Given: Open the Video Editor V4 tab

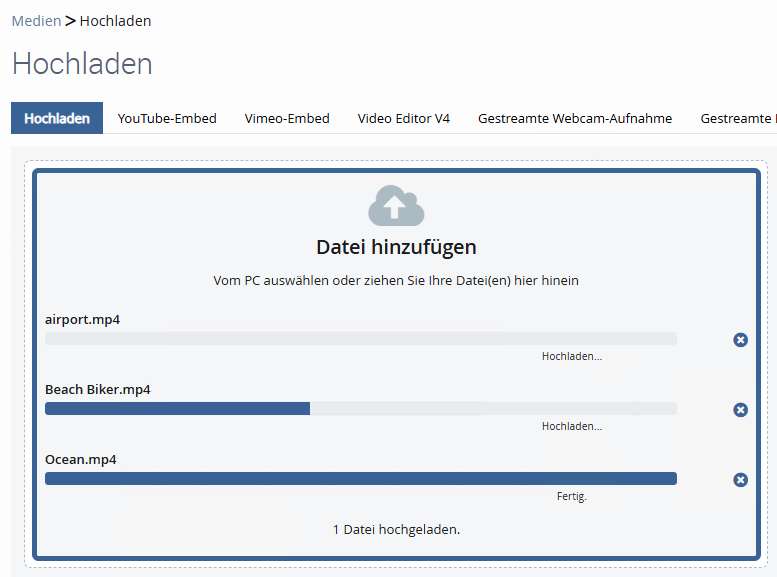Looking at the screenshot, I should pyautogui.click(x=404, y=118).
